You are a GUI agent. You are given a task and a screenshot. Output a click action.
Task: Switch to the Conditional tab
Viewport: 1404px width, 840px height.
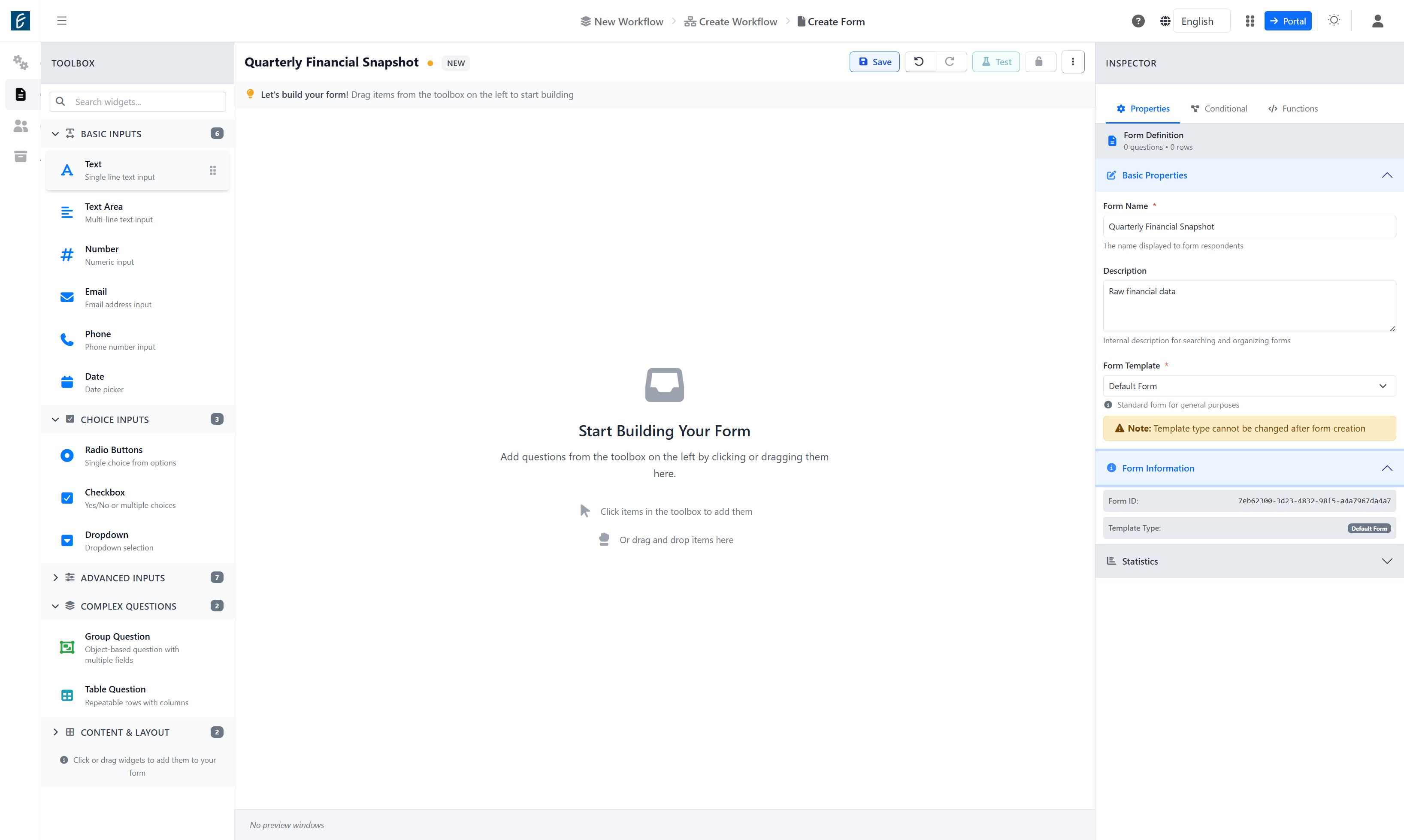pos(1219,108)
